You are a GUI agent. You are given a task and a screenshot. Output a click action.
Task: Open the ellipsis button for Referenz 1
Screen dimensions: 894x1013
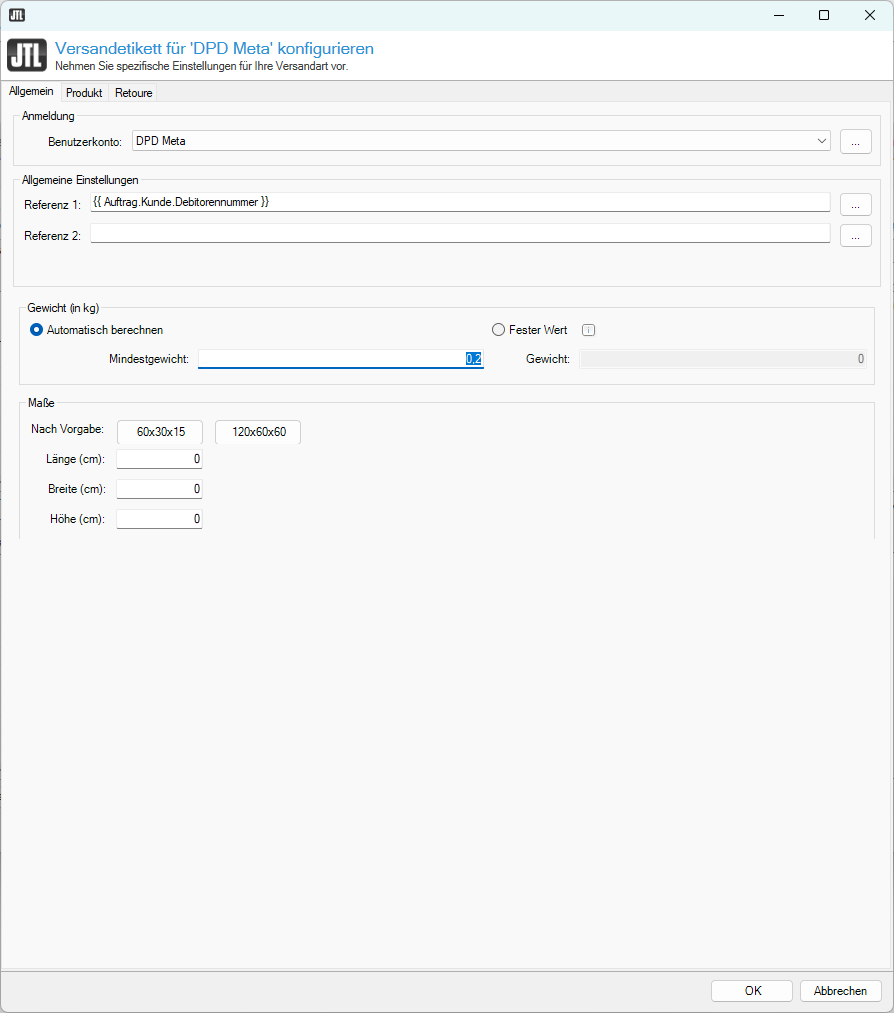855,205
